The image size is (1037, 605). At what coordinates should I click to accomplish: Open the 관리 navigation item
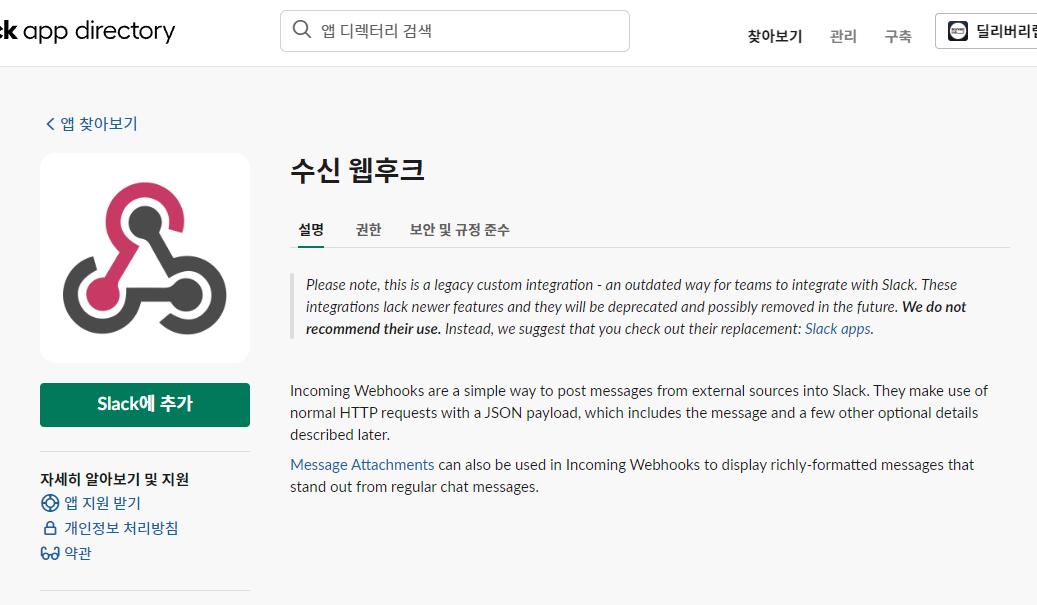point(843,36)
